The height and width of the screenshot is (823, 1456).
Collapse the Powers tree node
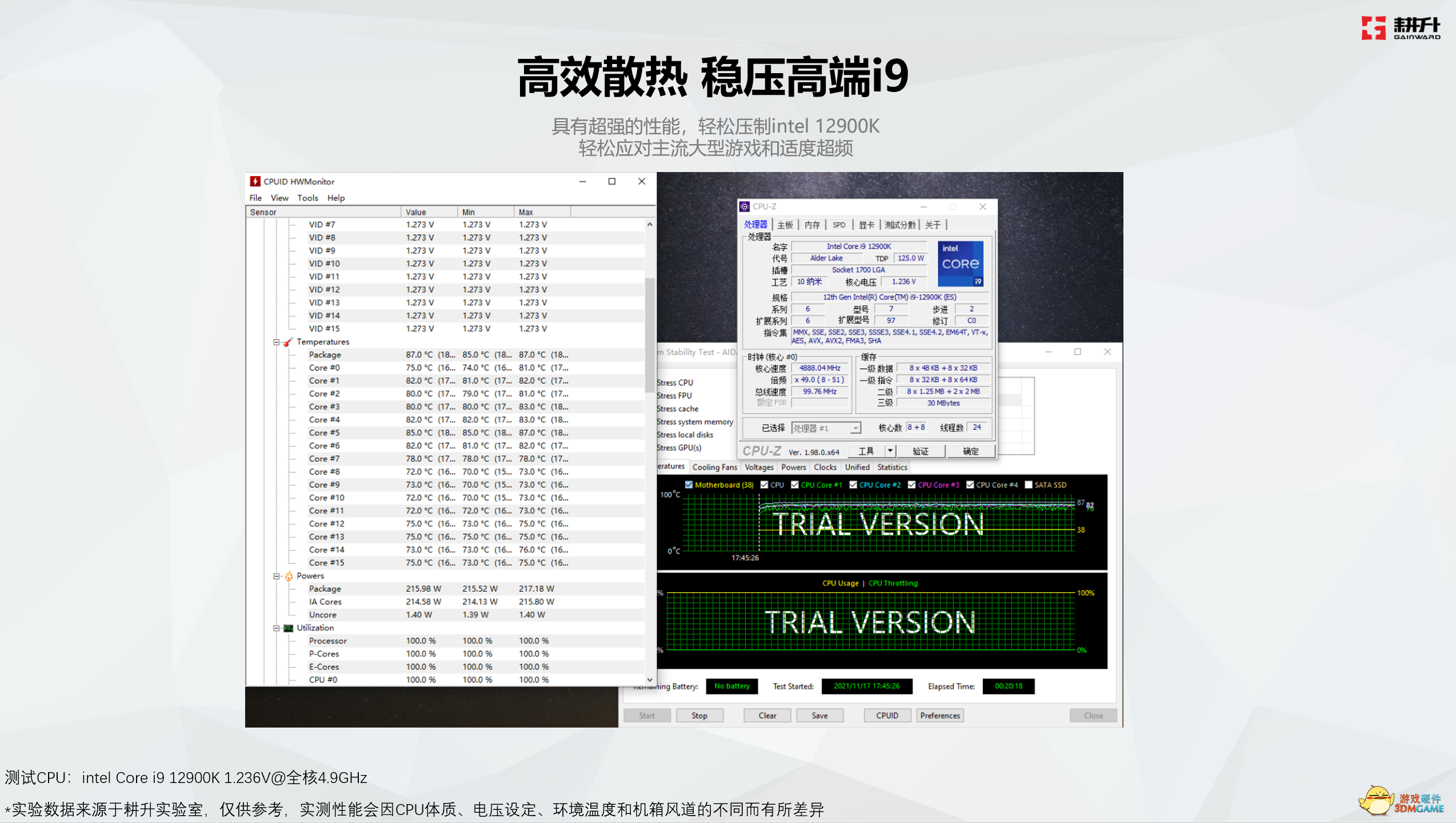pyautogui.click(x=277, y=576)
